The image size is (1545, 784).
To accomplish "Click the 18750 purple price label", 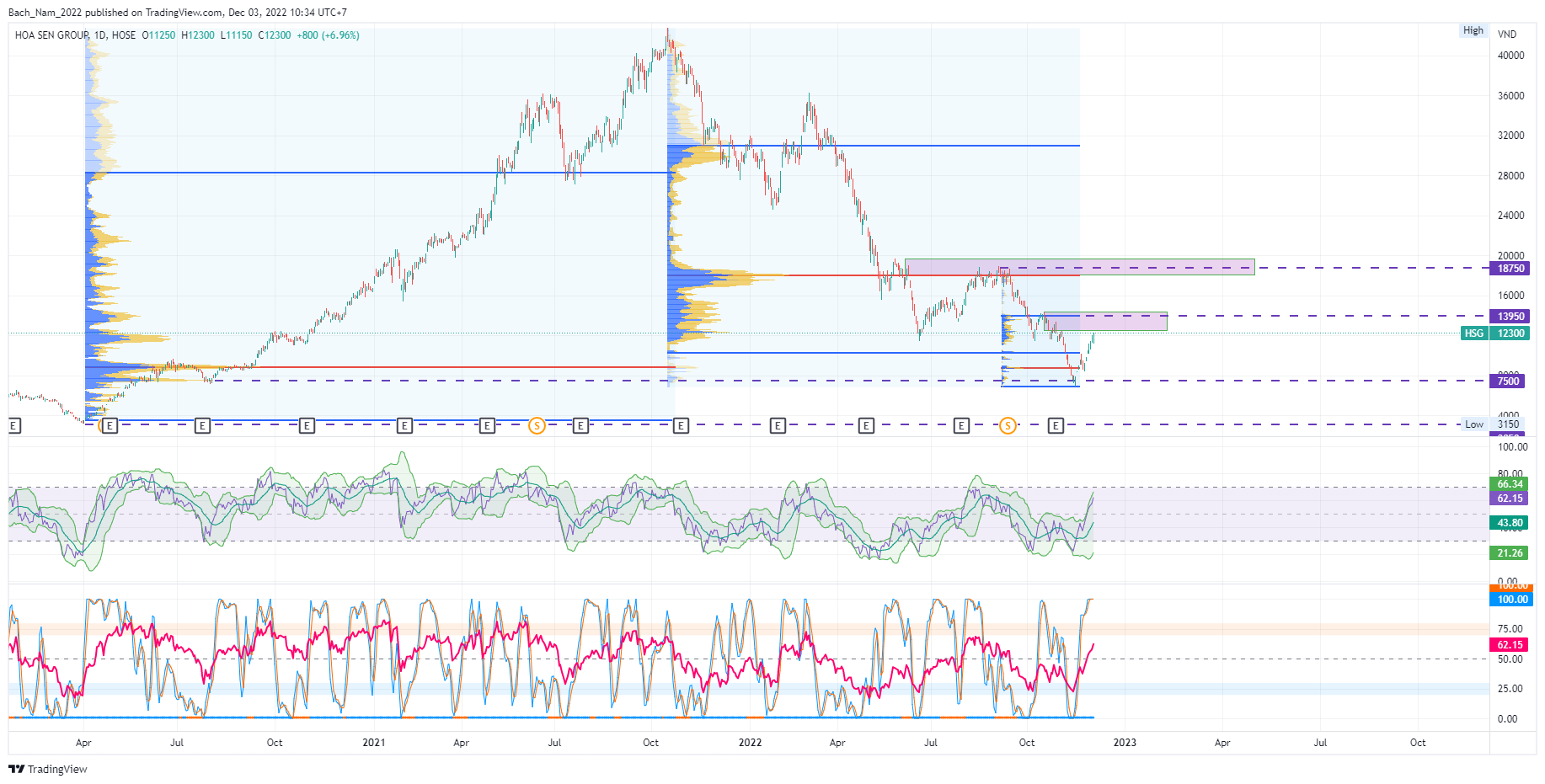I will (1510, 269).
